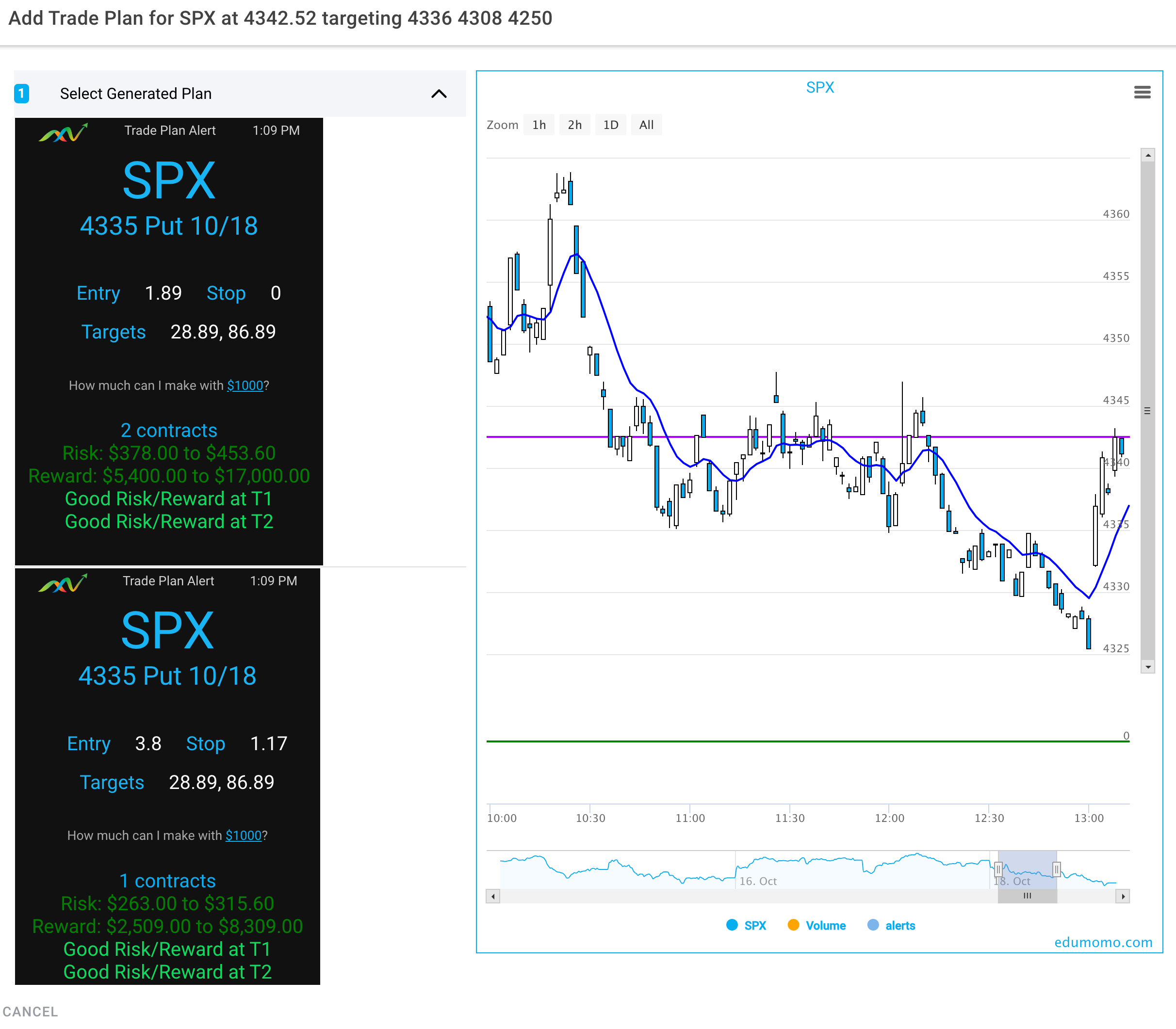The width and height of the screenshot is (1176, 1029).
Task: Click $1000 link in first plan
Action: pos(245,386)
